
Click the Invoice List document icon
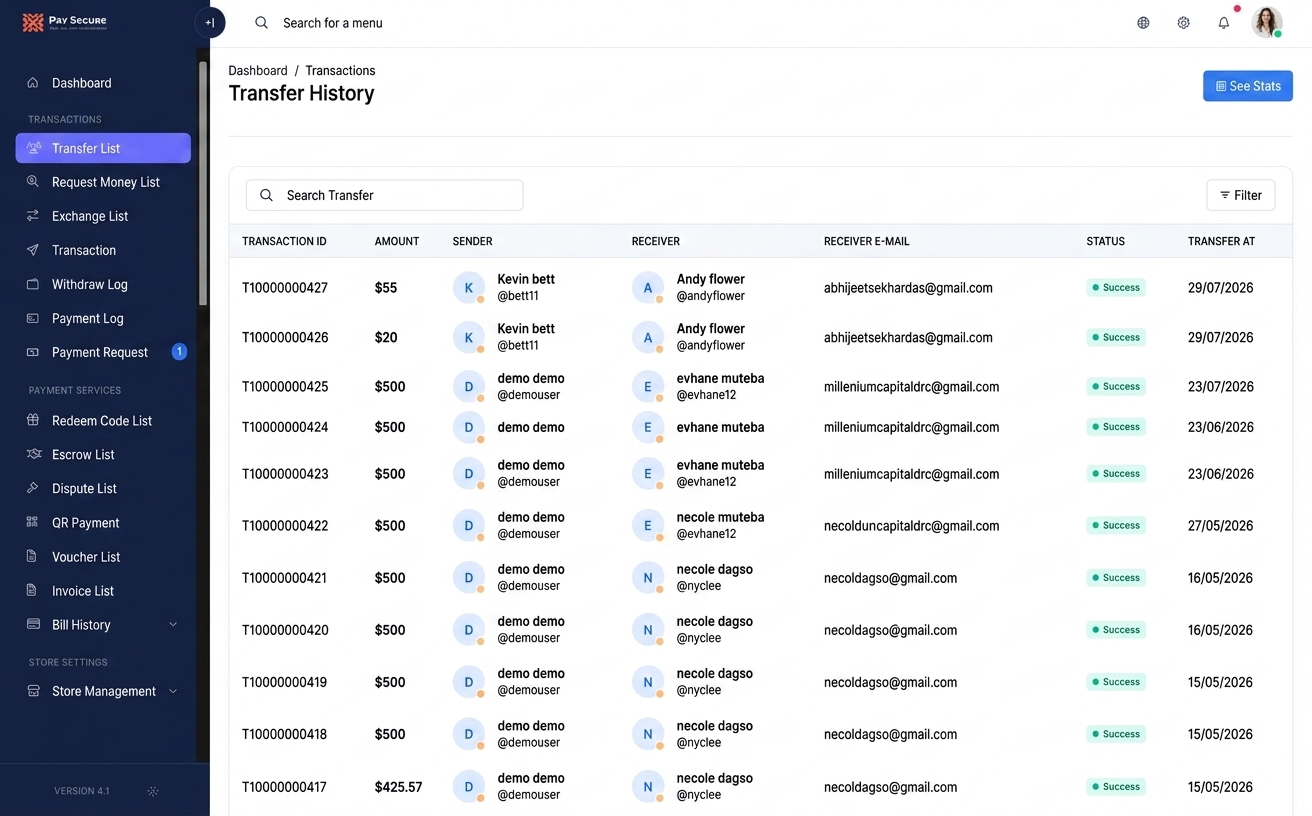[33, 591]
